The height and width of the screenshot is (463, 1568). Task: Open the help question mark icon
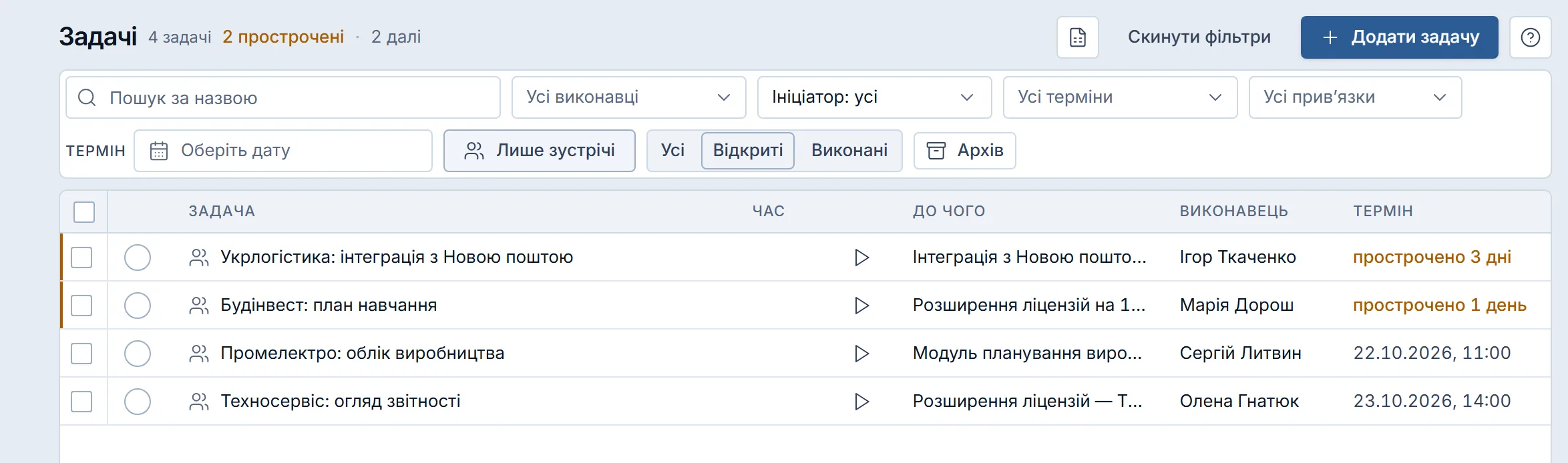pos(1531,37)
